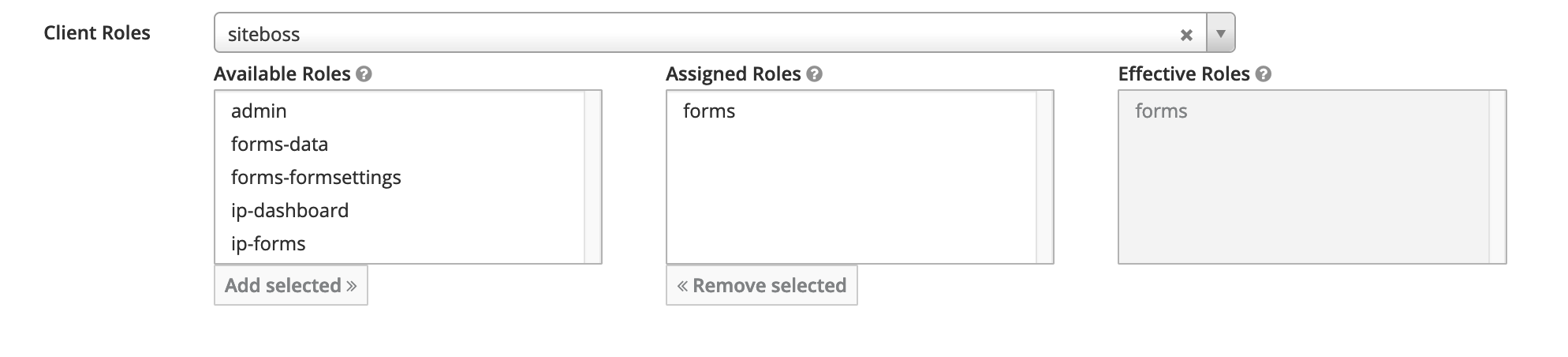Open the Client Roles dropdown arrow
The width and height of the screenshot is (1568, 357).
[1220, 34]
